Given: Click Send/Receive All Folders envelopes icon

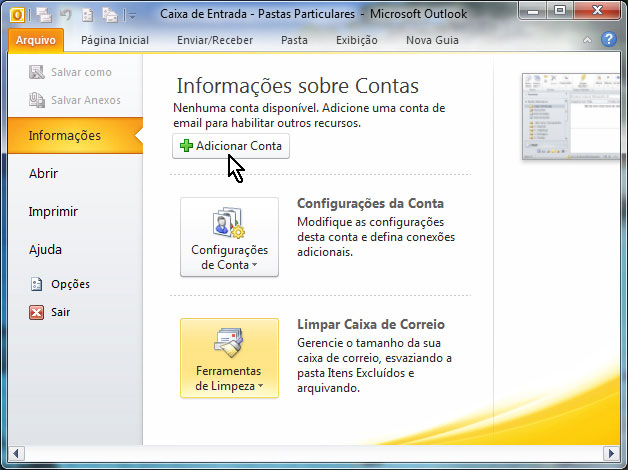Looking at the screenshot, I should [x=44, y=15].
